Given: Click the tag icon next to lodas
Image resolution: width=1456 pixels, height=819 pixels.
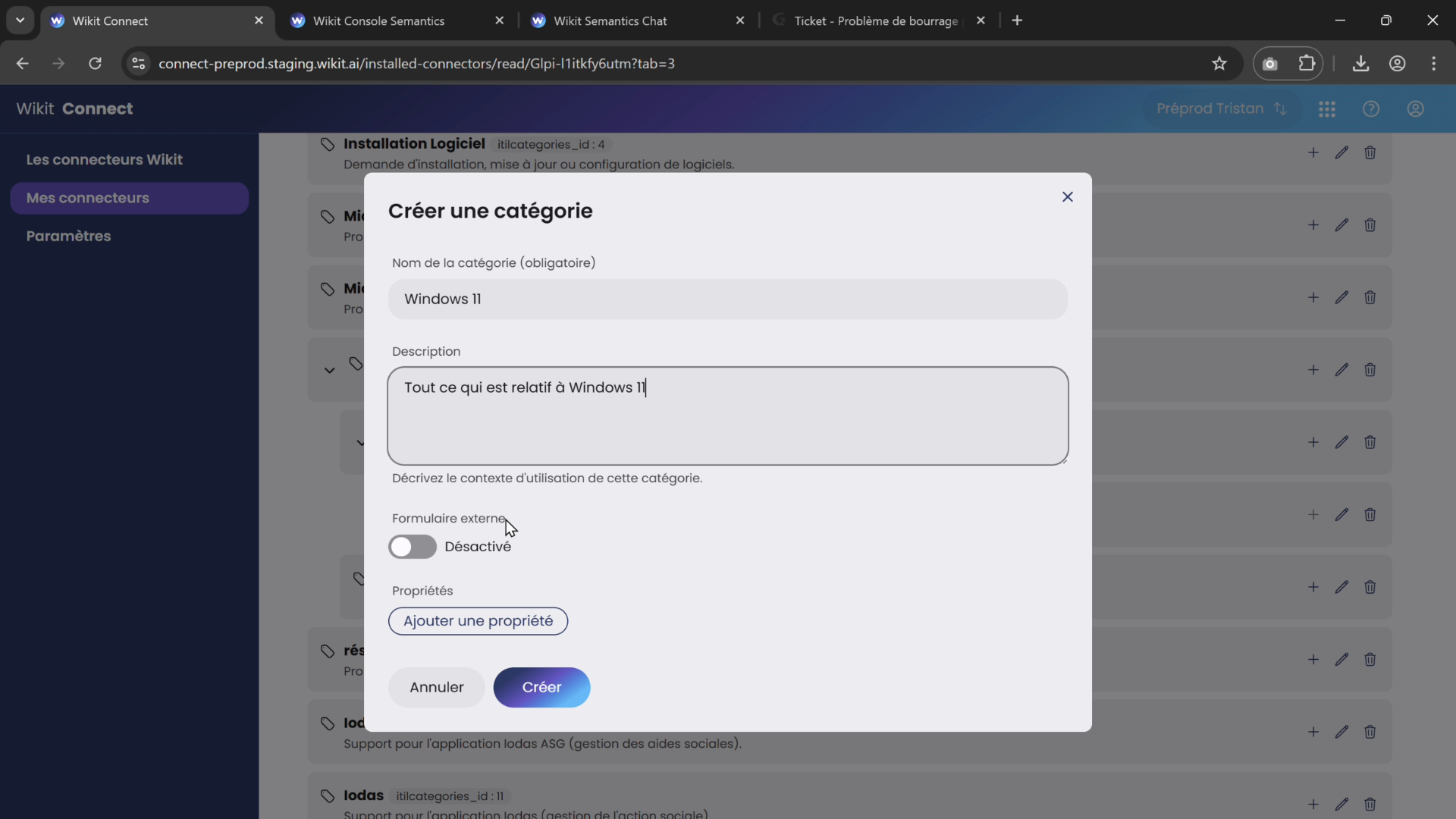Looking at the screenshot, I should pos(327,796).
